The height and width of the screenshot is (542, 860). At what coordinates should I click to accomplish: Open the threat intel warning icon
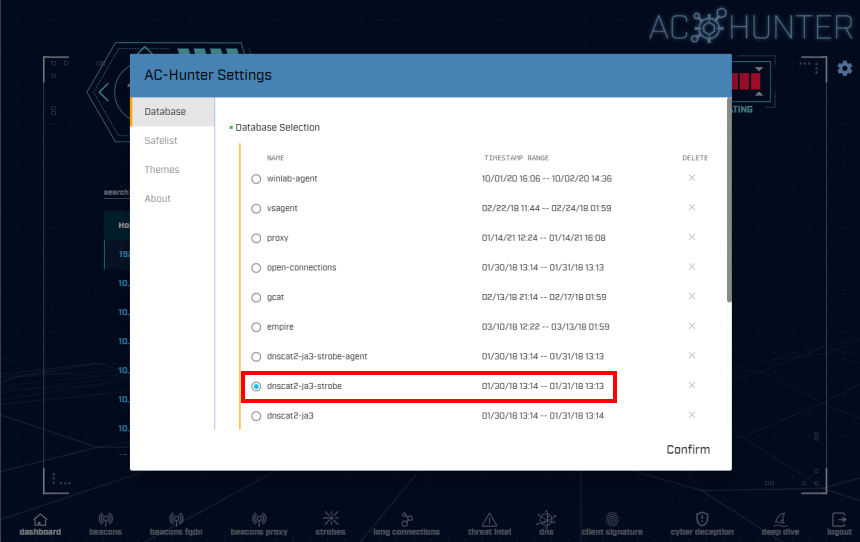tap(489, 519)
